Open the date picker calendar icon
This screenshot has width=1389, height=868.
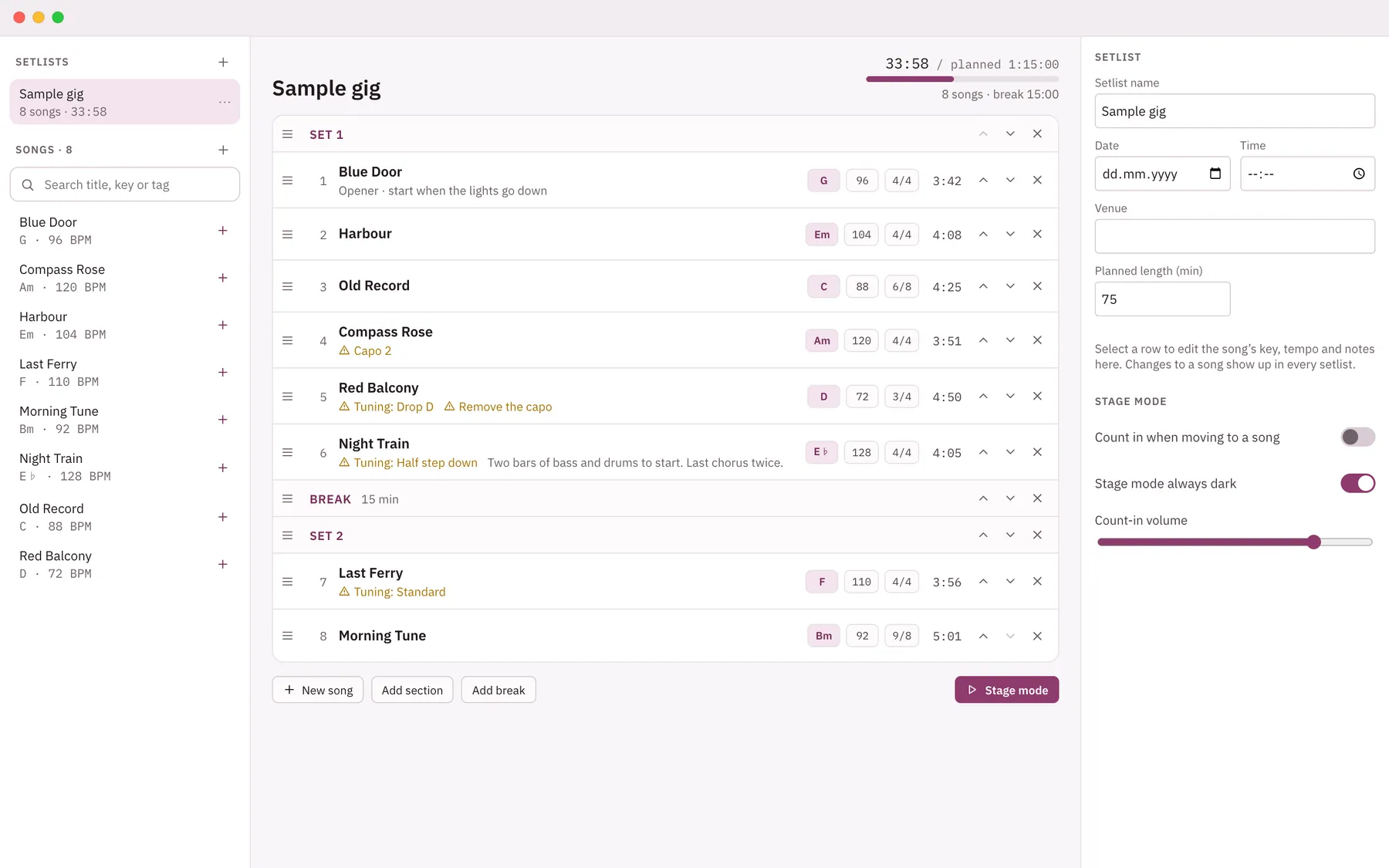(1215, 174)
